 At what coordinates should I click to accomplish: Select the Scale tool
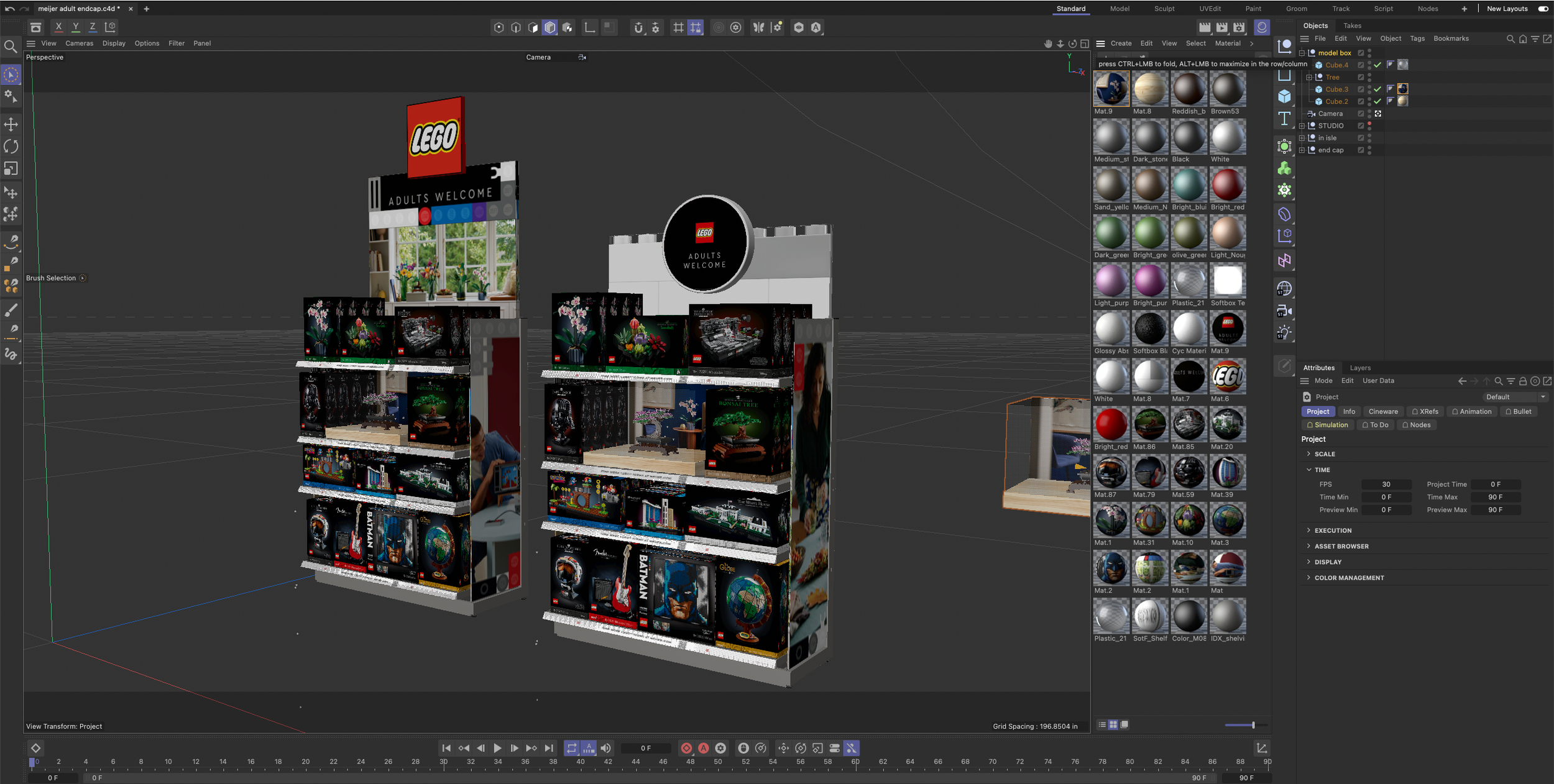[x=11, y=169]
